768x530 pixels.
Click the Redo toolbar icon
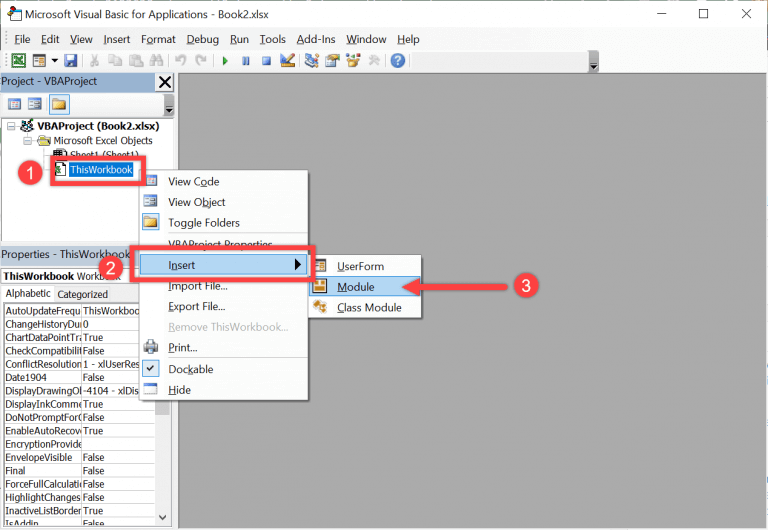pos(201,61)
